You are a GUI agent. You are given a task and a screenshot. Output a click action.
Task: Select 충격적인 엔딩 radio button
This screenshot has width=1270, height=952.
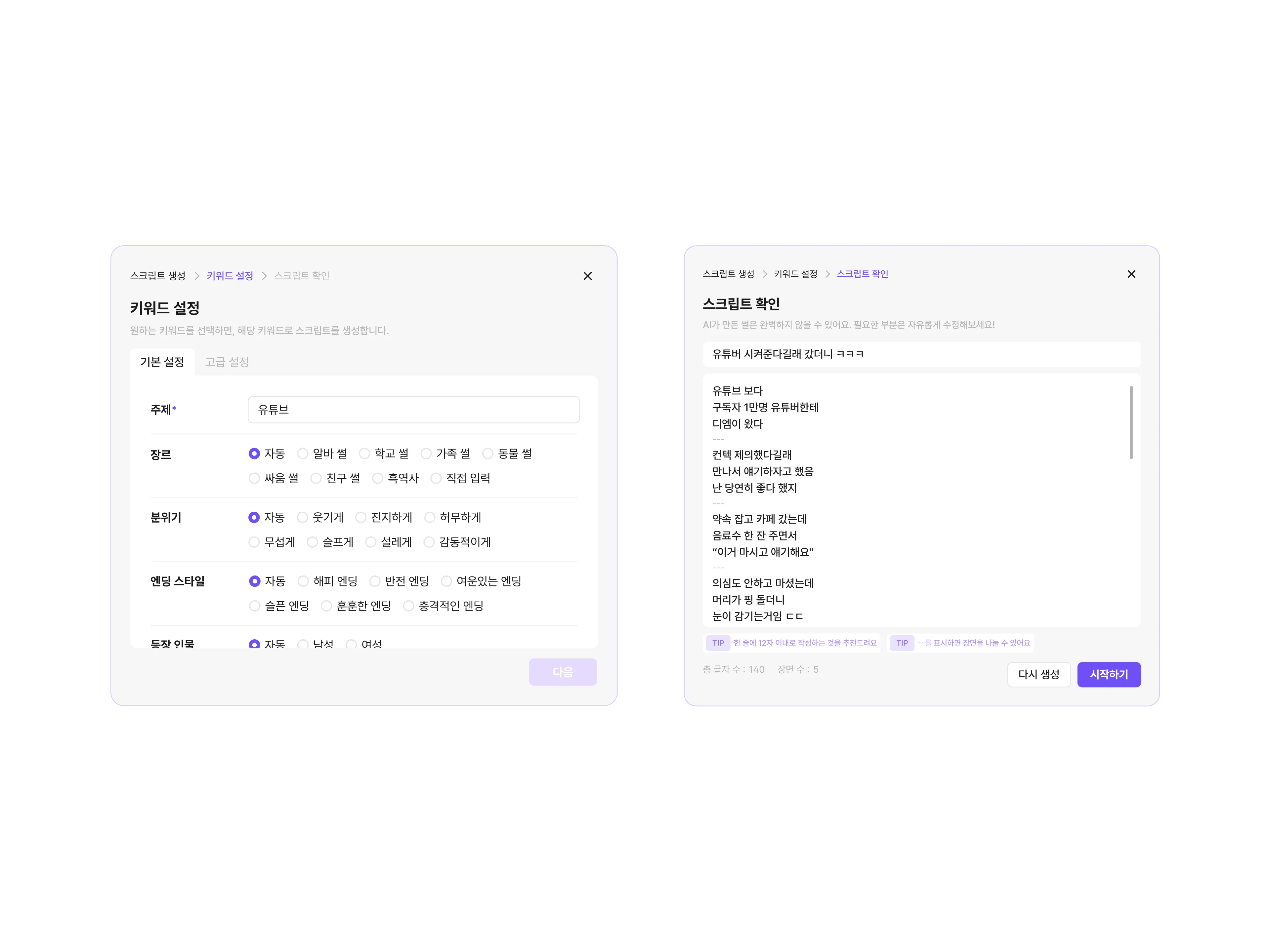click(408, 606)
